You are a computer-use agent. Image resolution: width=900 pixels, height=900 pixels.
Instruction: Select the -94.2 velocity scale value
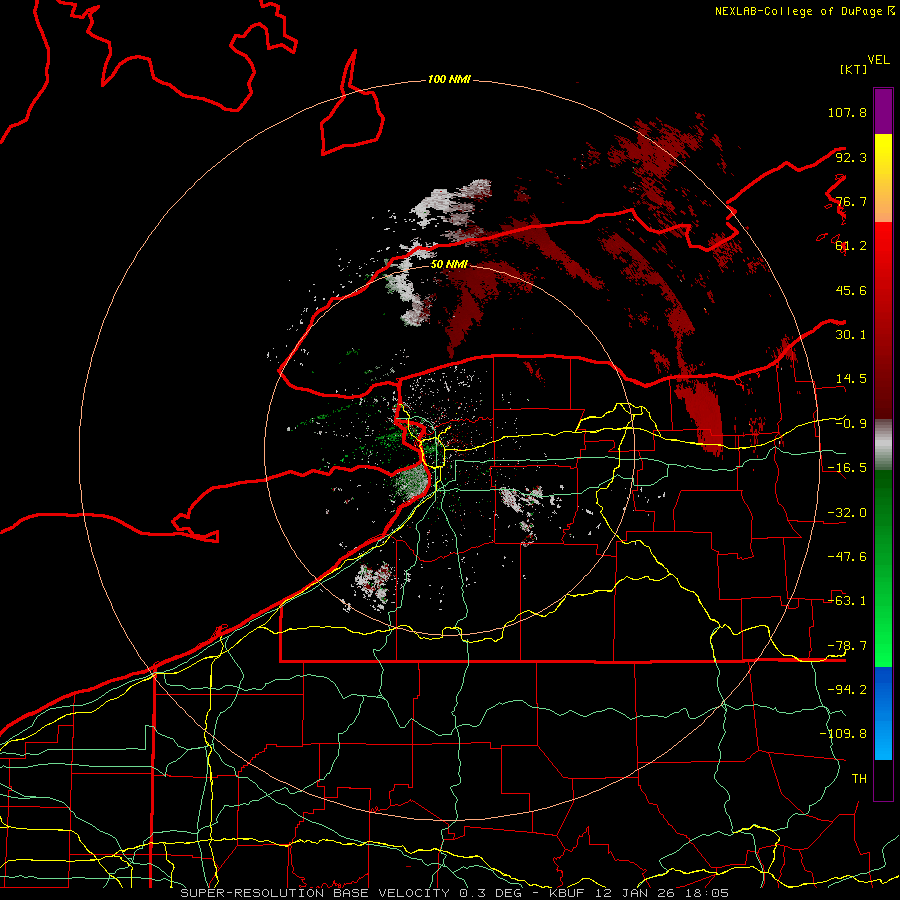click(x=847, y=689)
